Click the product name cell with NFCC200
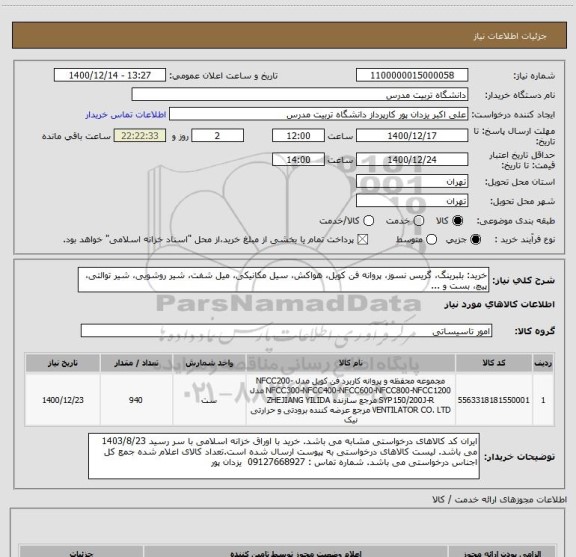576x557 pixels. pyautogui.click(x=350, y=400)
